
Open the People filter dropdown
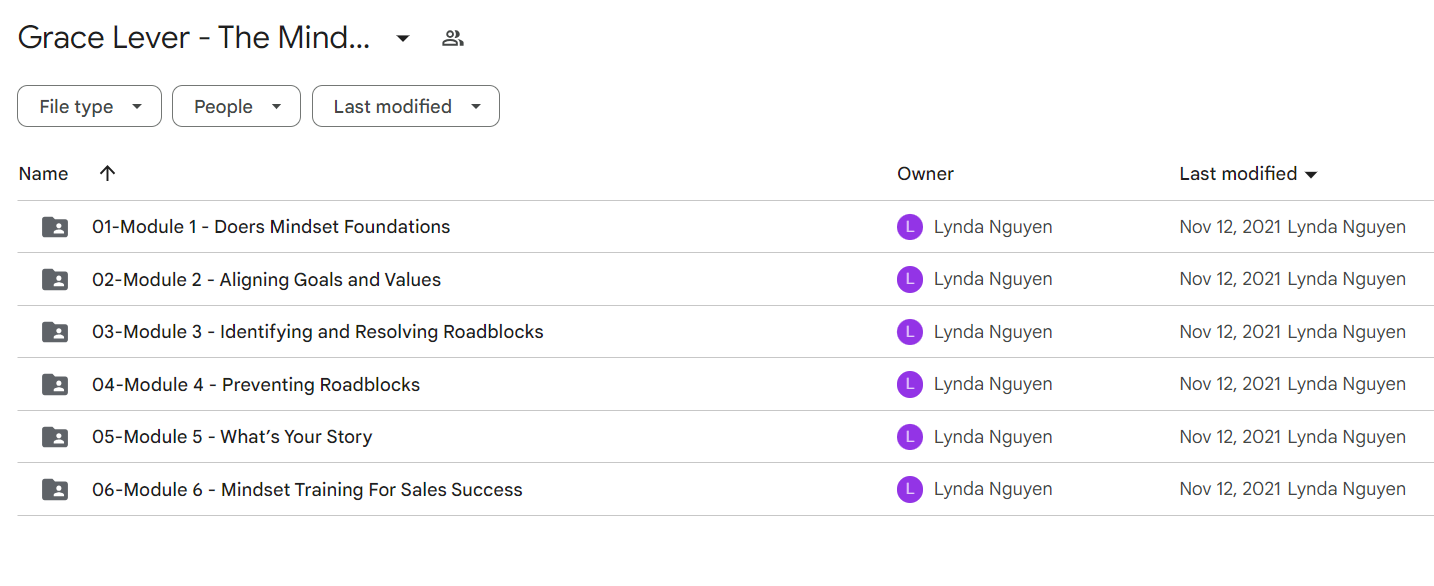[x=236, y=106]
